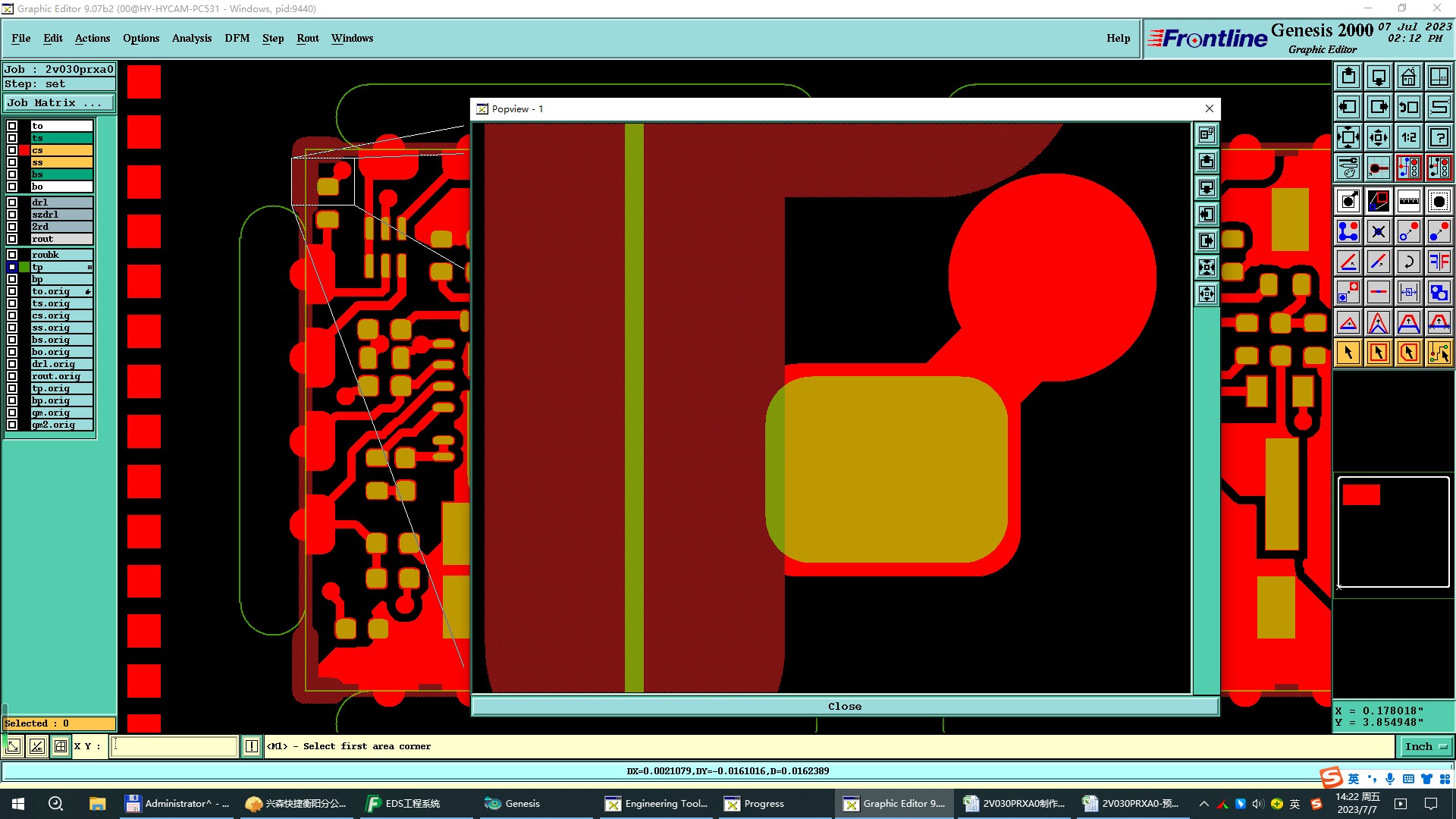Open the Inch units dropdown
This screenshot has width=1456, height=819.
point(1426,747)
